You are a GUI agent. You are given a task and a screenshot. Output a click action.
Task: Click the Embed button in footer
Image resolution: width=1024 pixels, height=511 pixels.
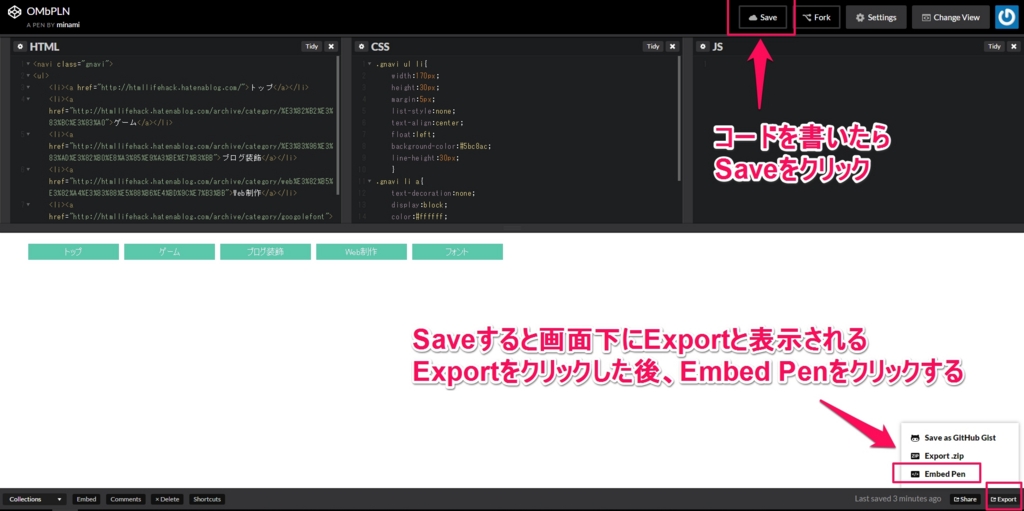click(x=86, y=499)
